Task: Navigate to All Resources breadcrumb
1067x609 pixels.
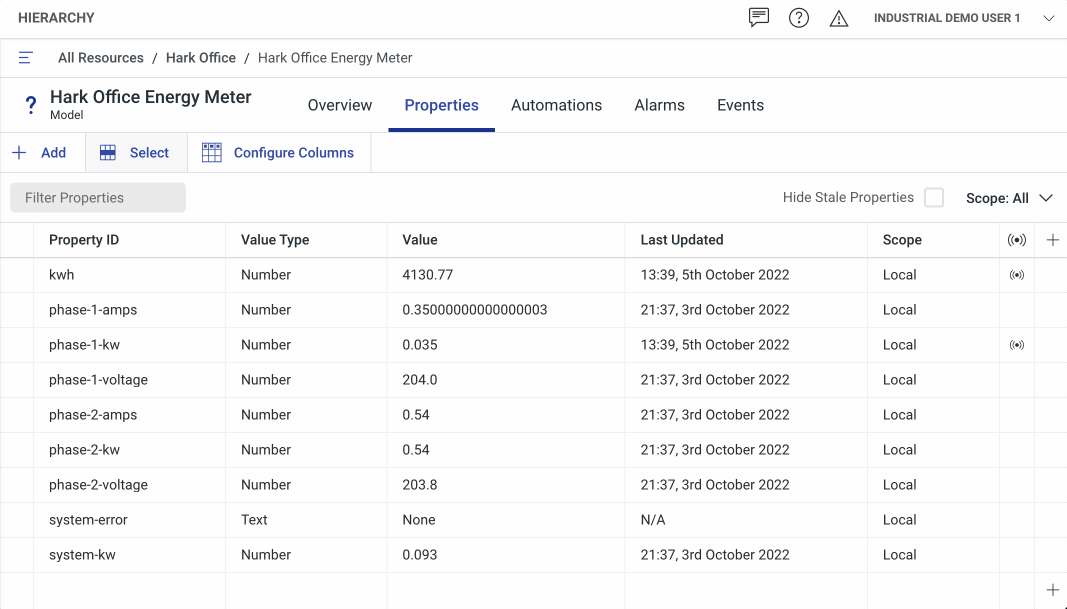Action: click(101, 58)
